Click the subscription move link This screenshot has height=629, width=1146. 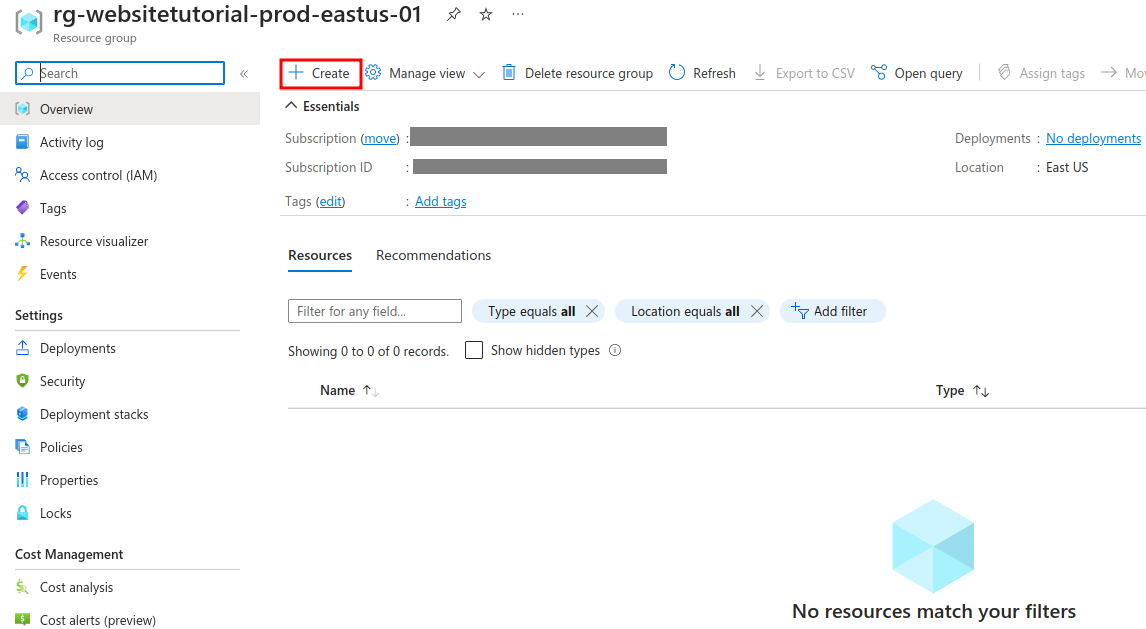[380, 139]
